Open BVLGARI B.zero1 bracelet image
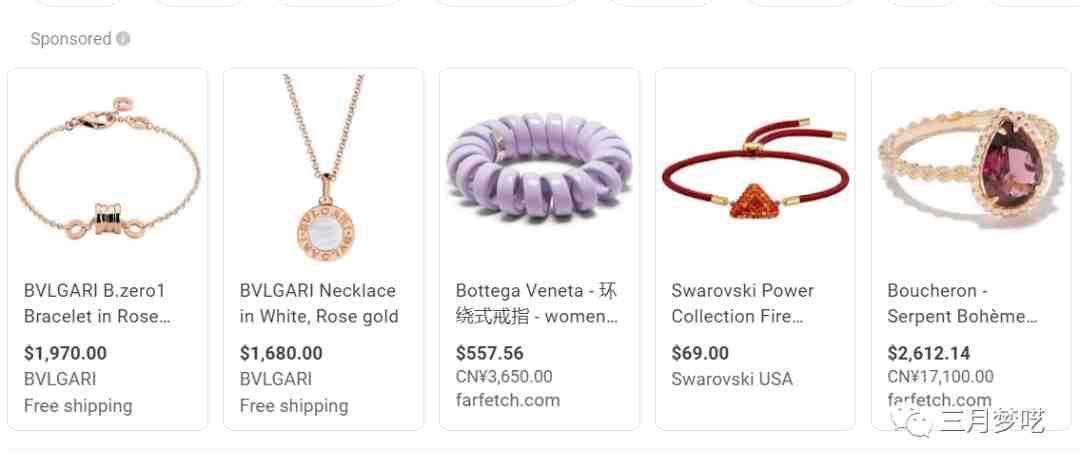 [107, 169]
